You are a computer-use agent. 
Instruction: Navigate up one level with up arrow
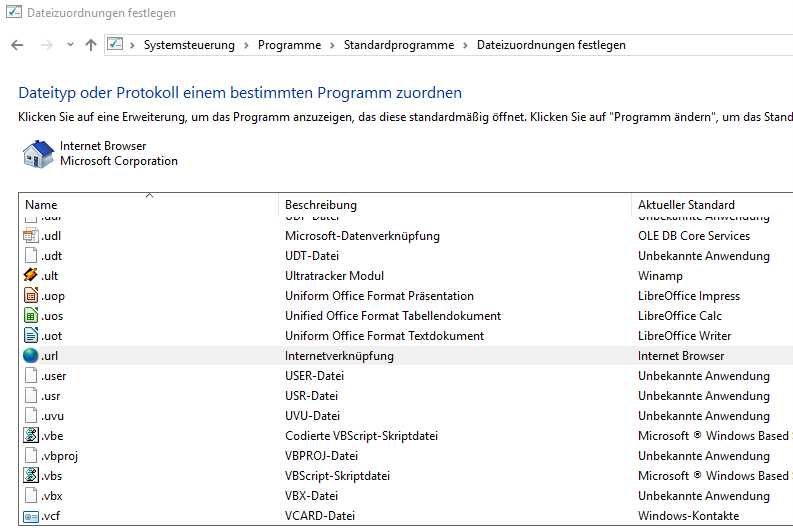point(91,45)
